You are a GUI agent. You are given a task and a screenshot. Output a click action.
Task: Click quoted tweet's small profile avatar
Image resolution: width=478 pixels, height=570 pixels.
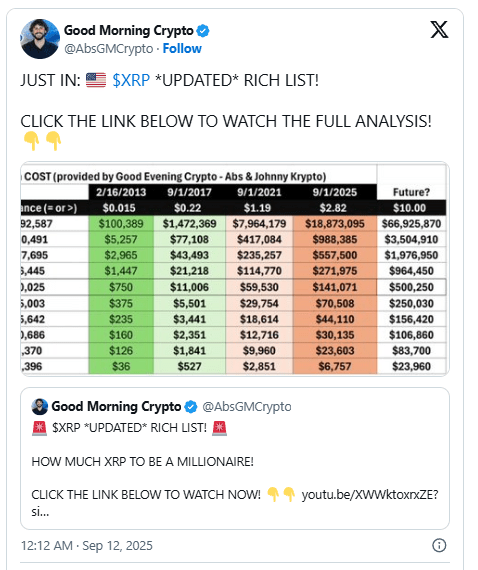[40, 406]
